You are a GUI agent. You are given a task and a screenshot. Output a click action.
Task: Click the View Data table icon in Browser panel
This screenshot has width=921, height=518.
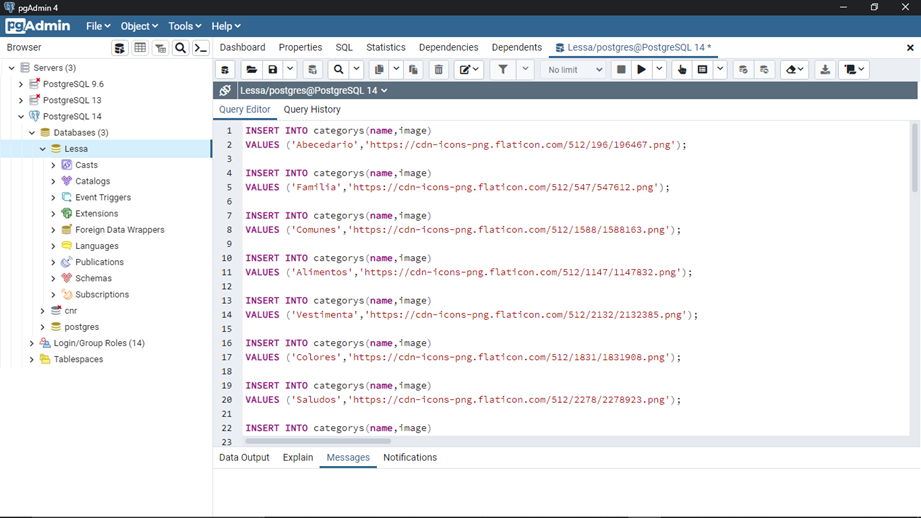tap(140, 48)
